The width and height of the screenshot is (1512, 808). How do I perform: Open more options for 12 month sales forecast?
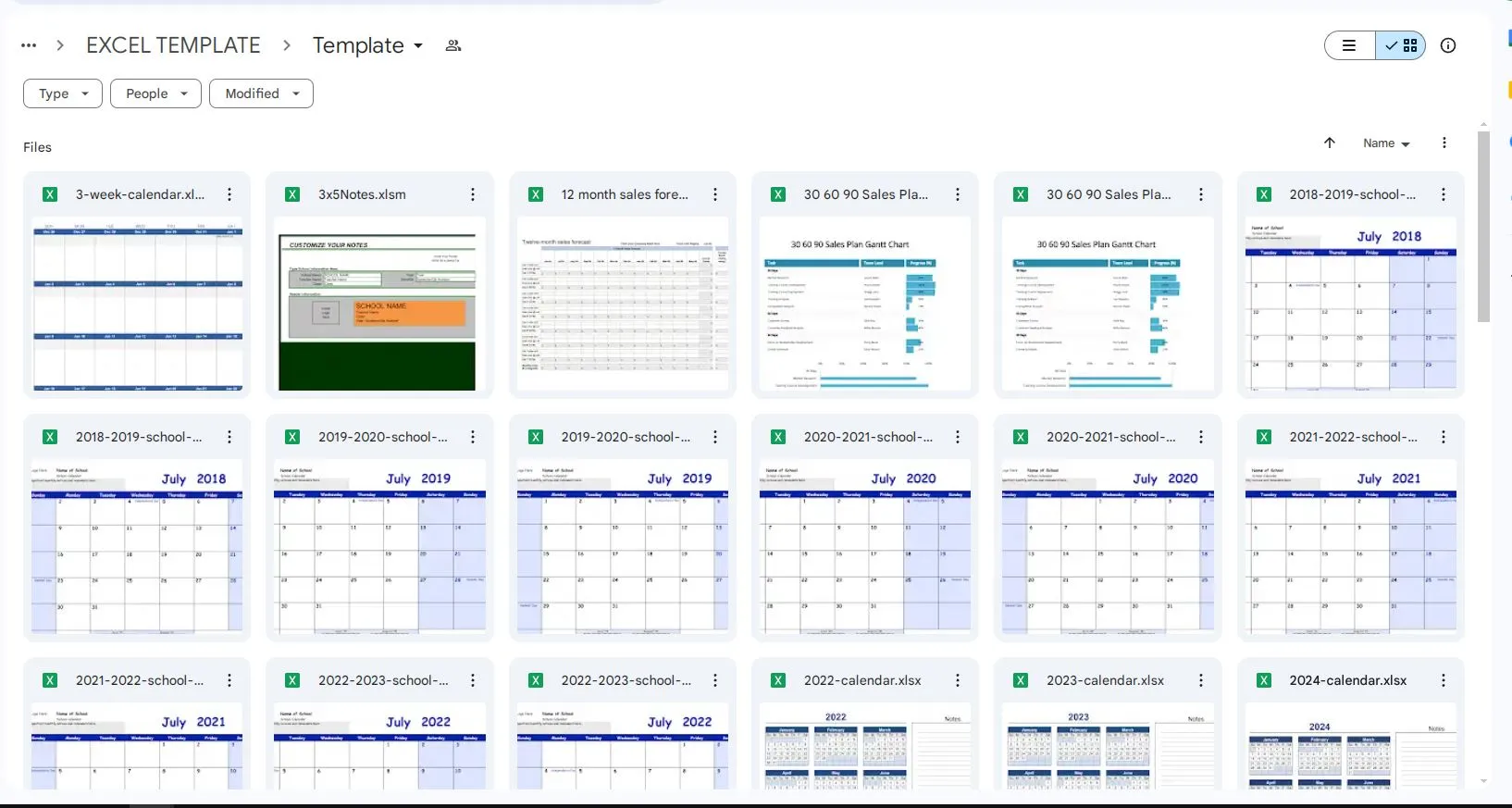pyautogui.click(x=714, y=194)
